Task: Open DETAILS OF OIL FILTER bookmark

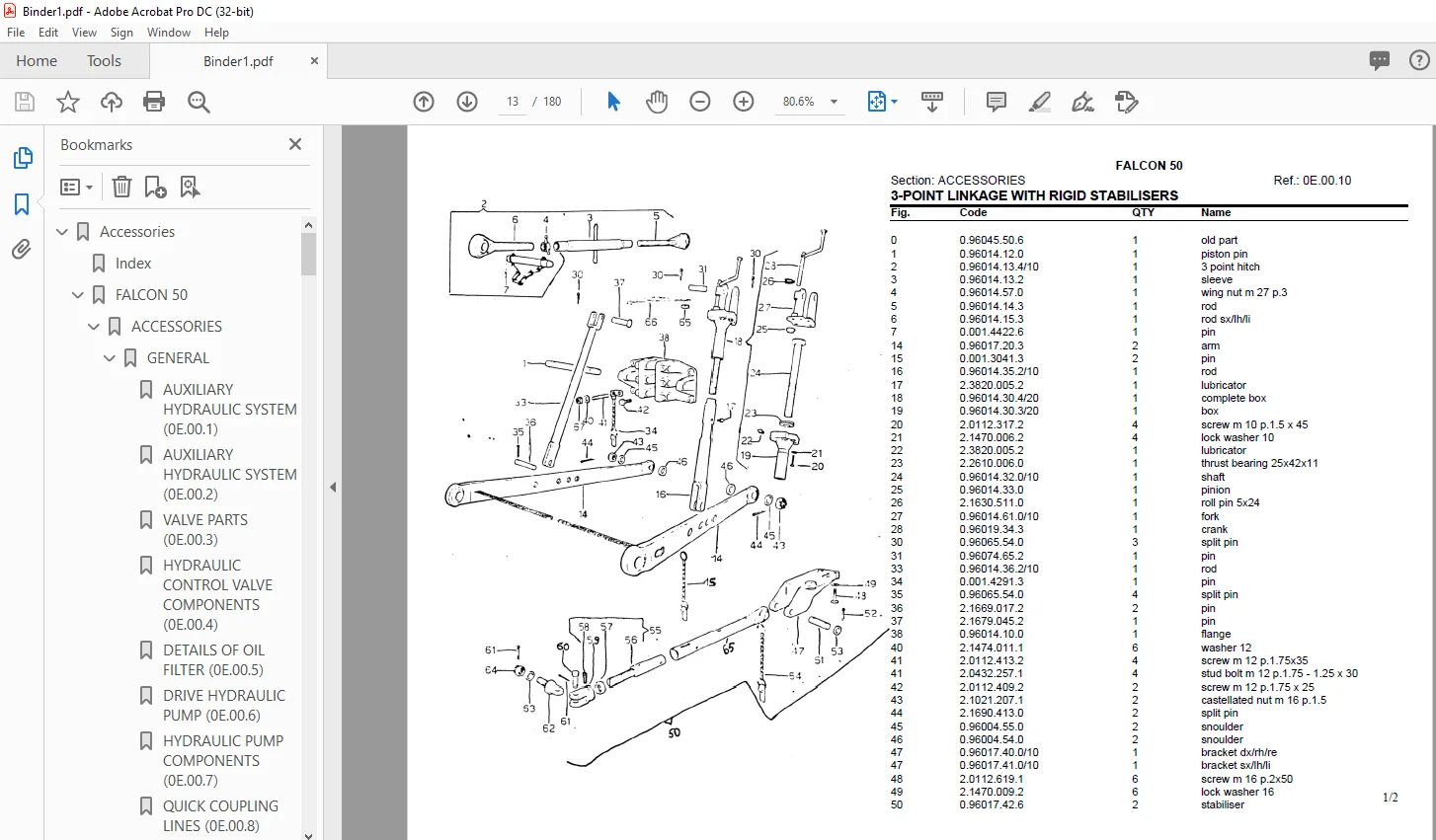Action: pos(213,660)
